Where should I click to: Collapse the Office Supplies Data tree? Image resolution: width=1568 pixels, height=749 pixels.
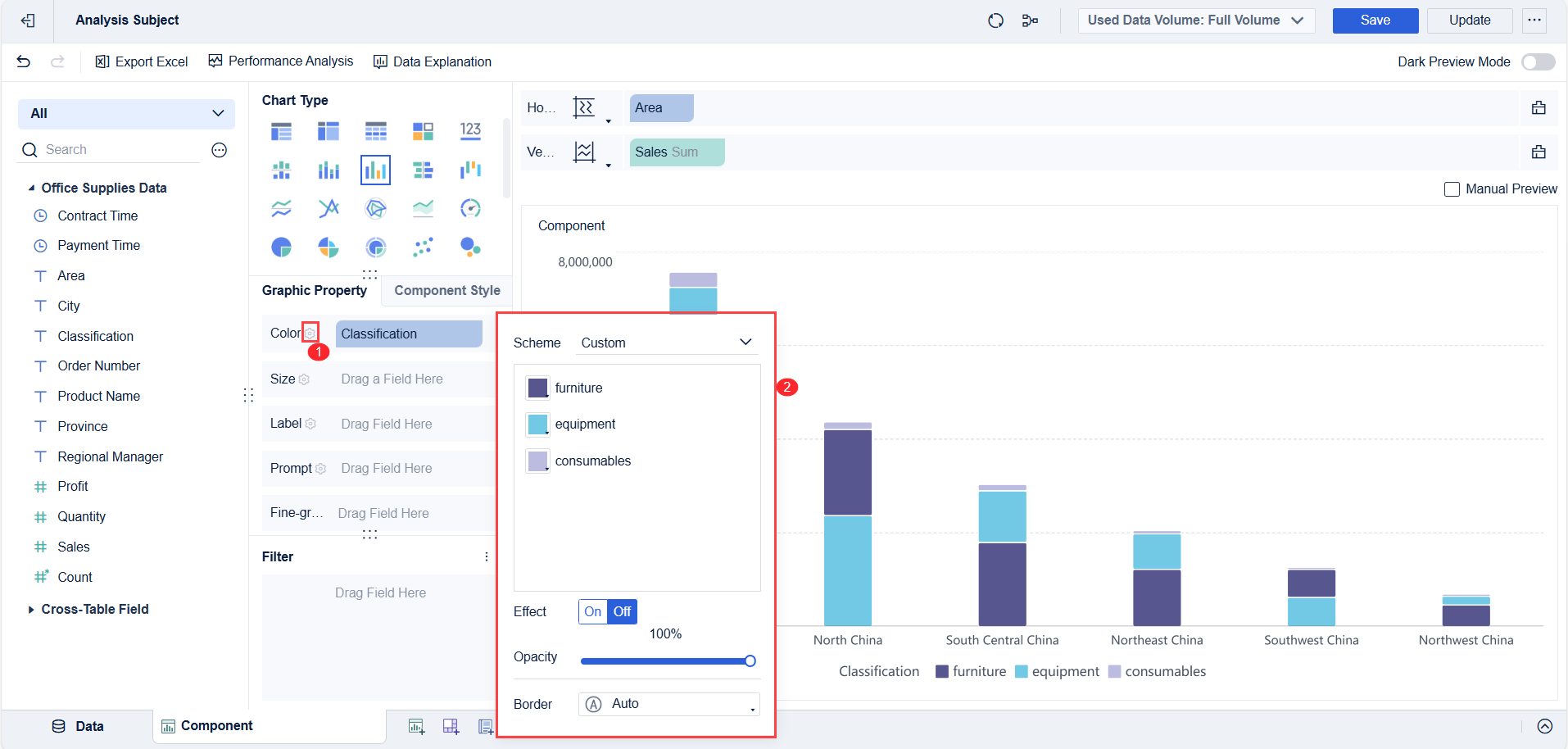[x=31, y=188]
